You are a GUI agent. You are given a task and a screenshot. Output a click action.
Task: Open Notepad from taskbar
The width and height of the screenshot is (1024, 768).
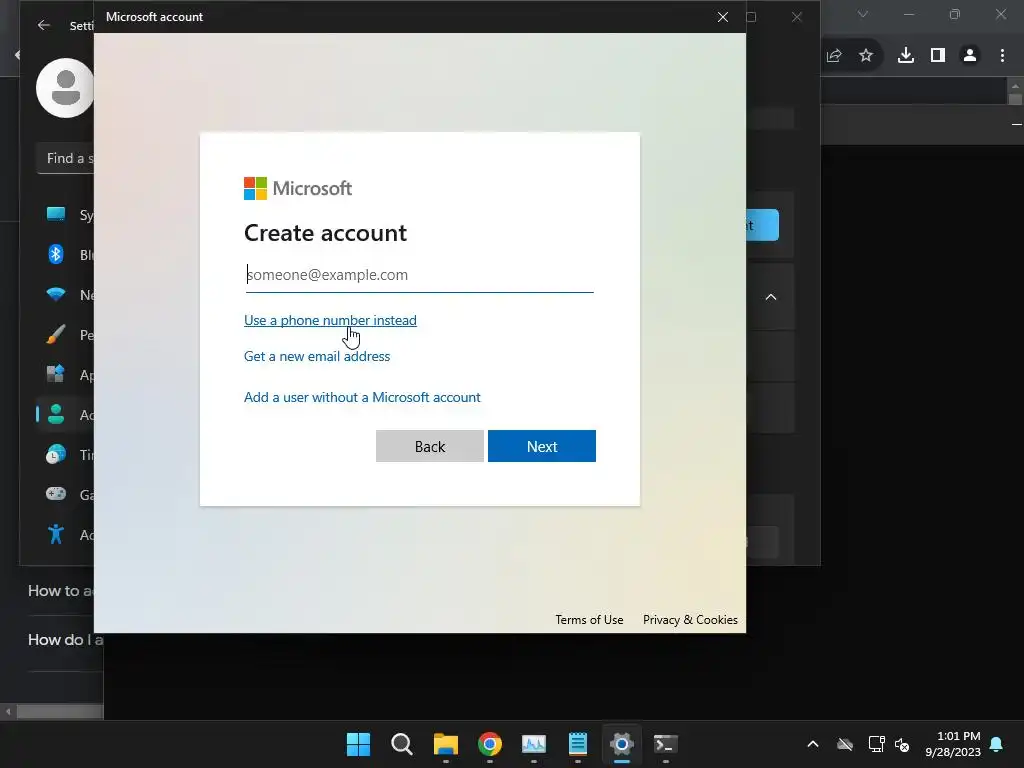point(578,744)
